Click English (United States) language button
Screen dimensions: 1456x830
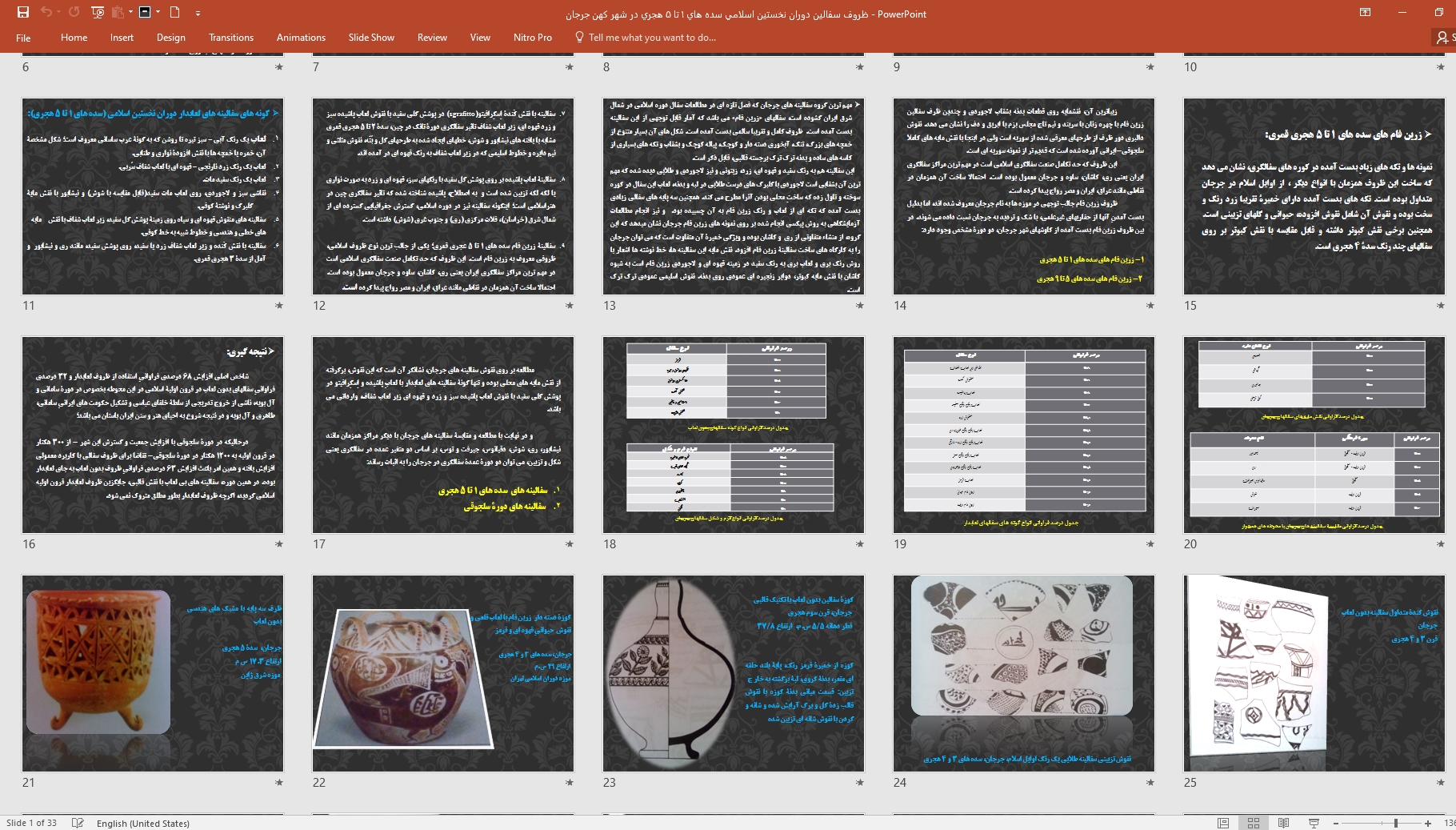pos(142,823)
